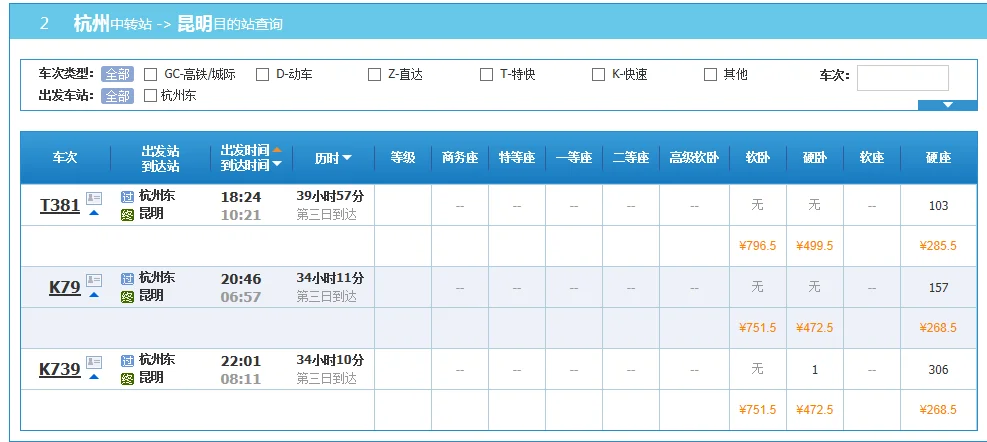The width and height of the screenshot is (987, 442).
Task: Collapse K739 details with blue triangle
Action: point(94,377)
